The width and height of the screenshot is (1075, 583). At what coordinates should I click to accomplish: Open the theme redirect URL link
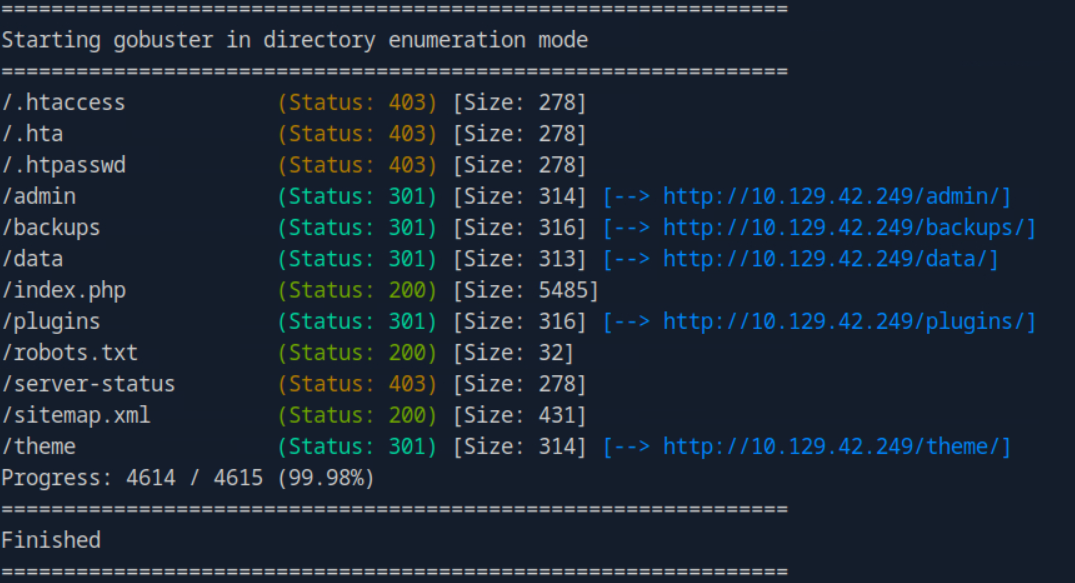pos(836,446)
